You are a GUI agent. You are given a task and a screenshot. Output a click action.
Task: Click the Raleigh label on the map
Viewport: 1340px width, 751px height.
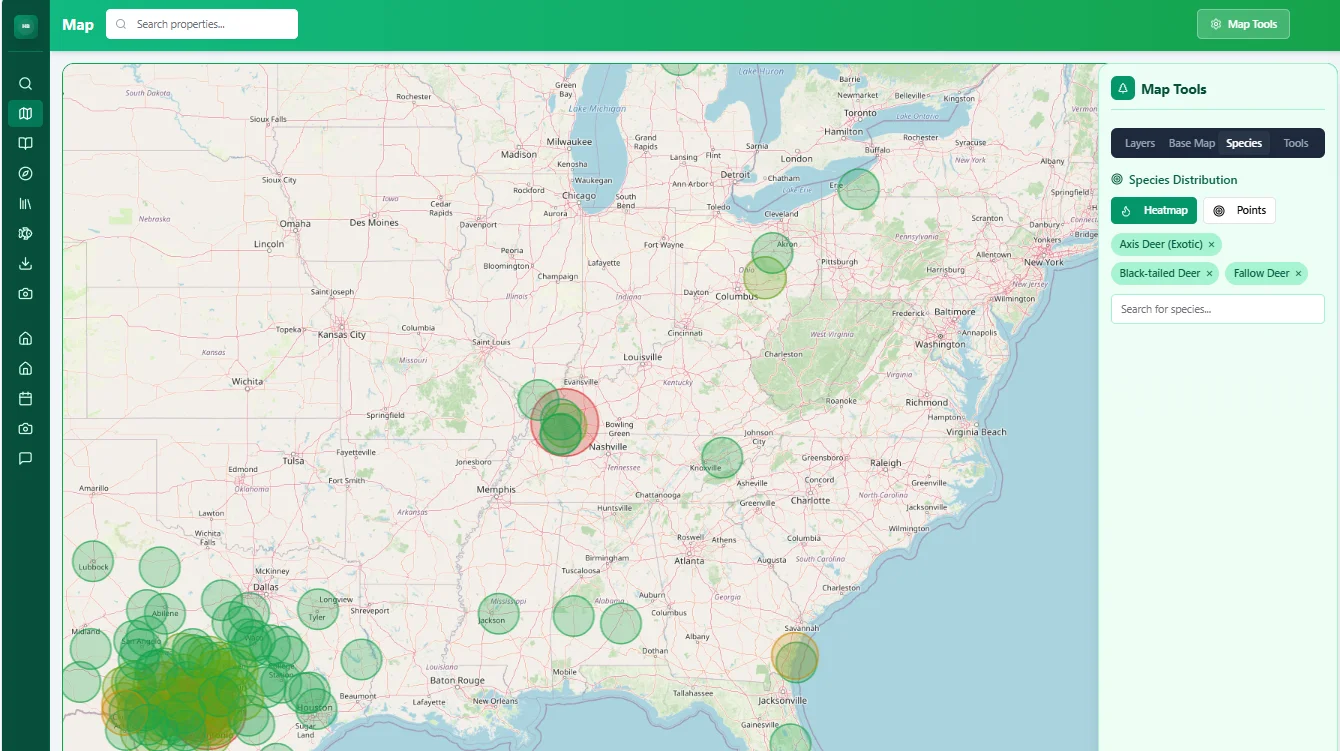tap(885, 463)
